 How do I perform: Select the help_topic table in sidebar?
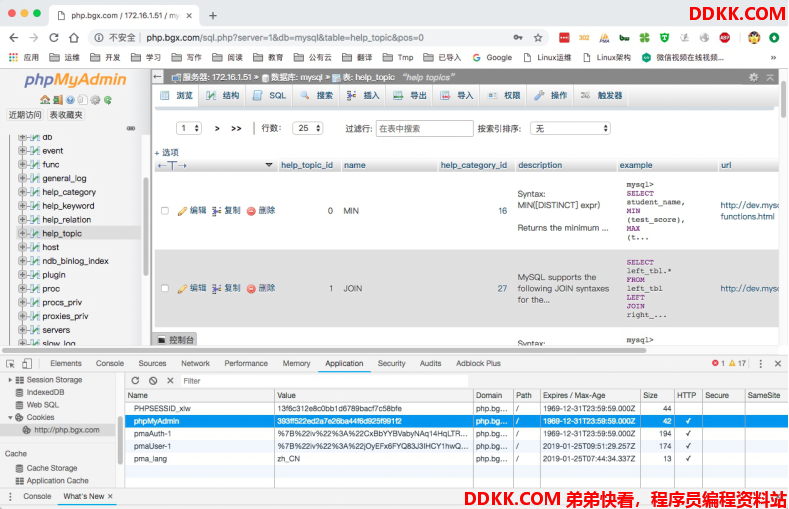62,233
